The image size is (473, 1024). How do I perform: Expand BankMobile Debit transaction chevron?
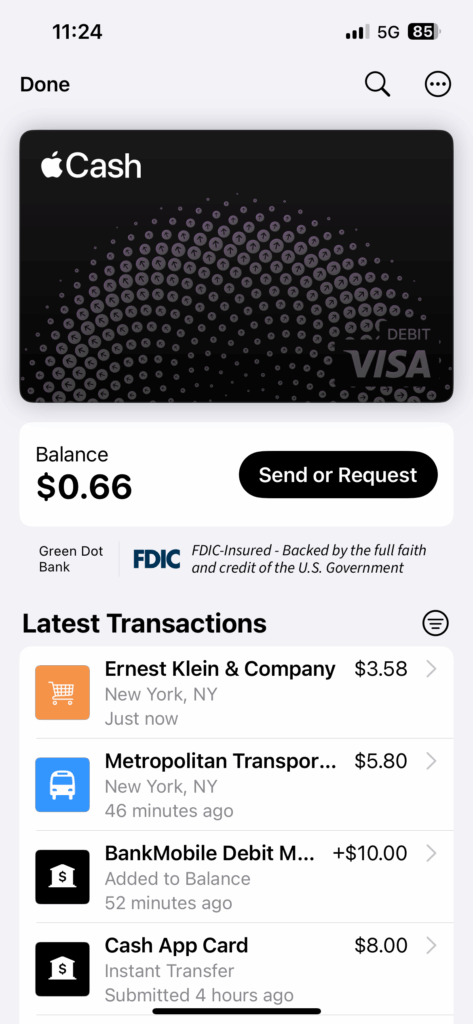click(431, 854)
